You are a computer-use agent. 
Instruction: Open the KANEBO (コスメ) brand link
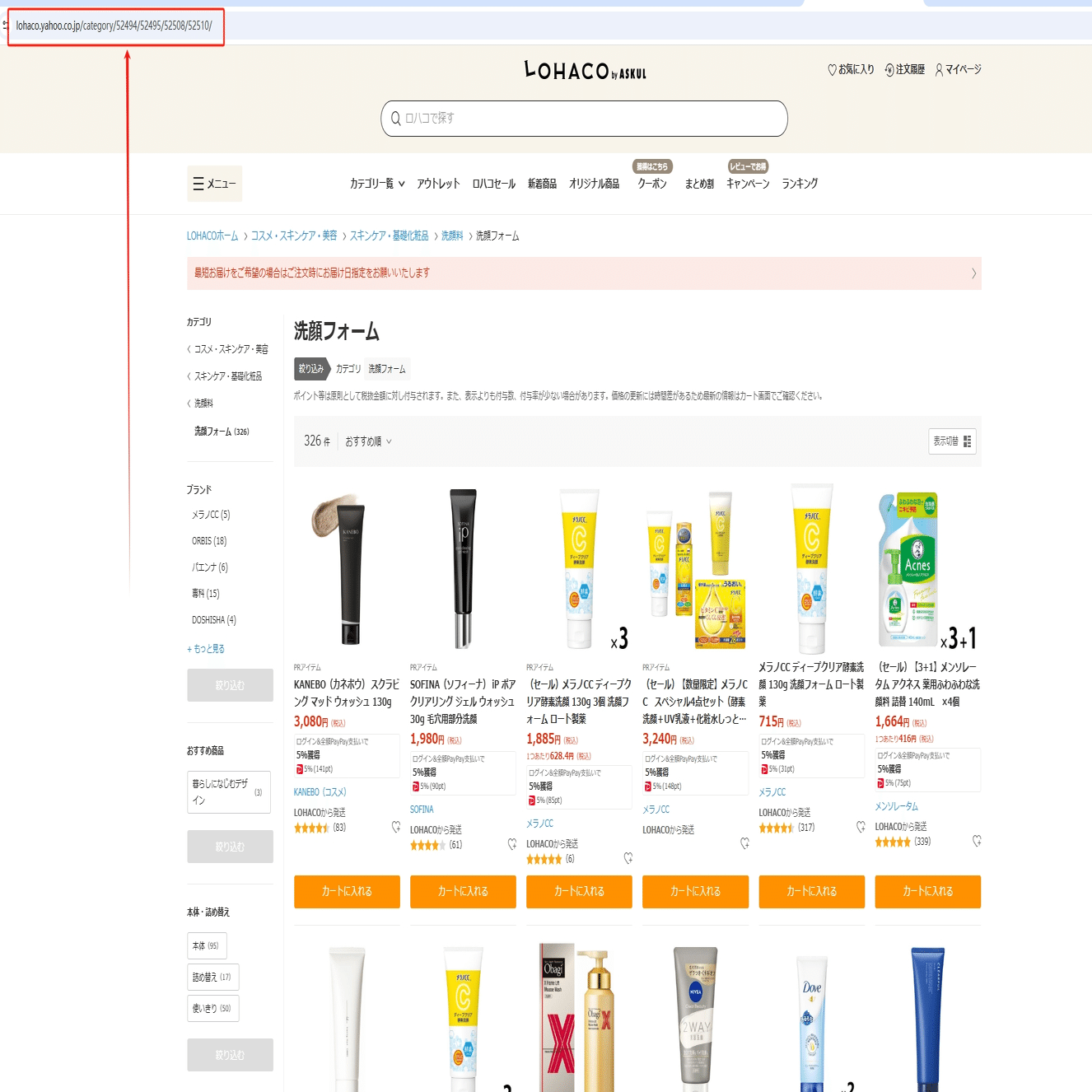(320, 792)
